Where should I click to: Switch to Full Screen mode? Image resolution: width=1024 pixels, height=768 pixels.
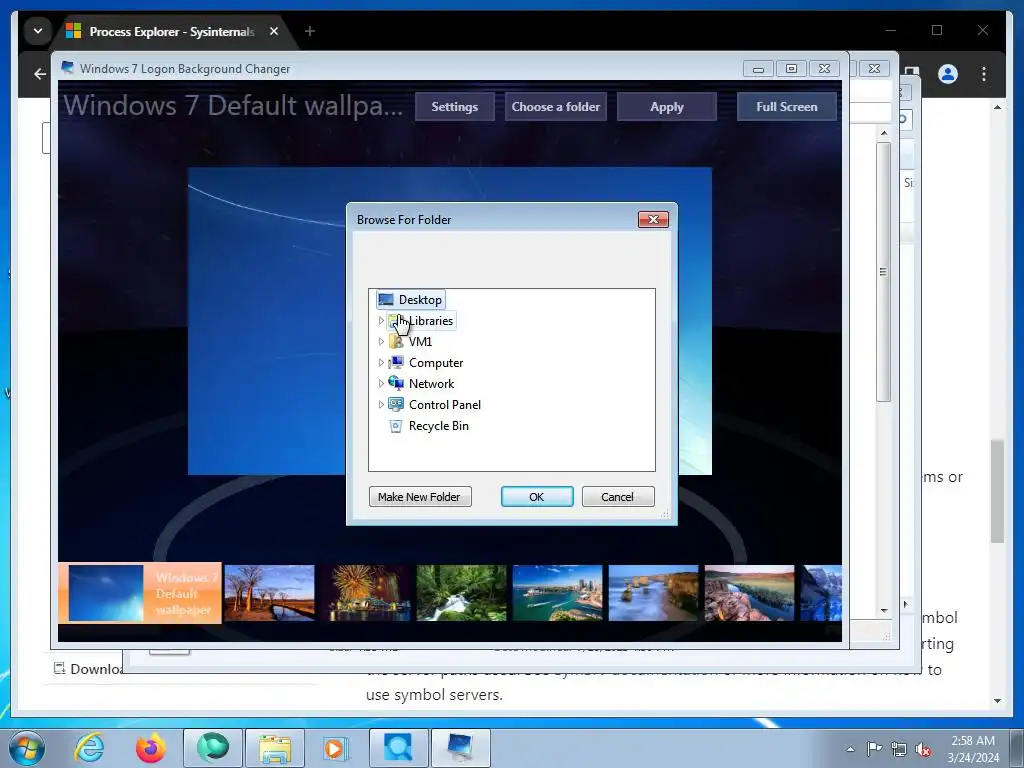(x=786, y=106)
